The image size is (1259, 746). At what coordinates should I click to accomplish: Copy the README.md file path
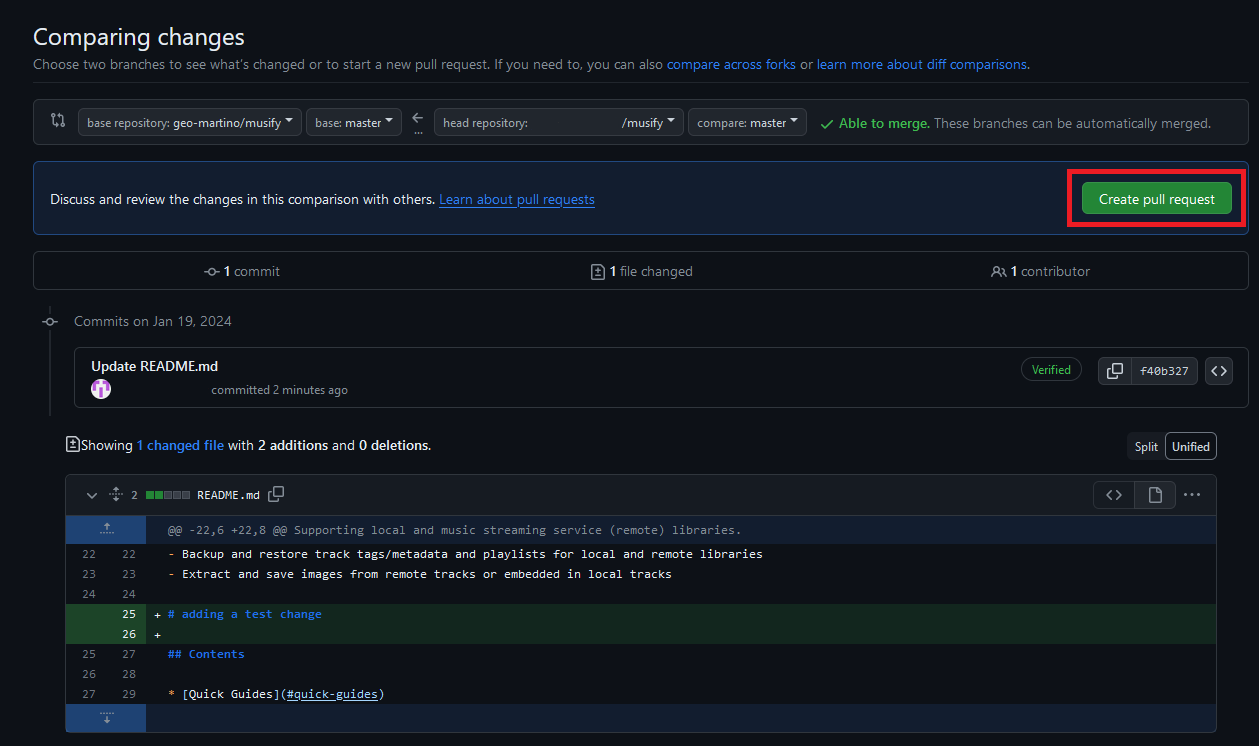(277, 494)
